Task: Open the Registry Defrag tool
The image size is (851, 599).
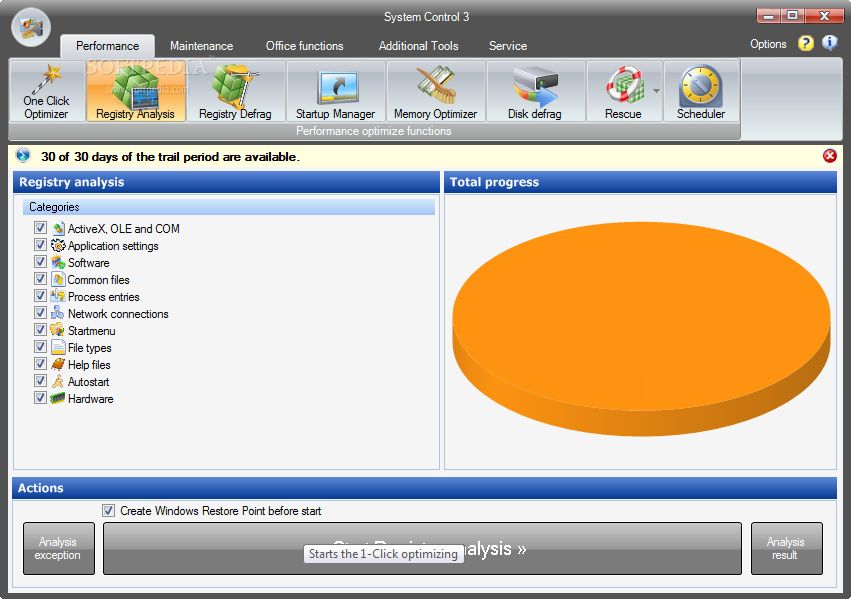Action: pos(235,91)
